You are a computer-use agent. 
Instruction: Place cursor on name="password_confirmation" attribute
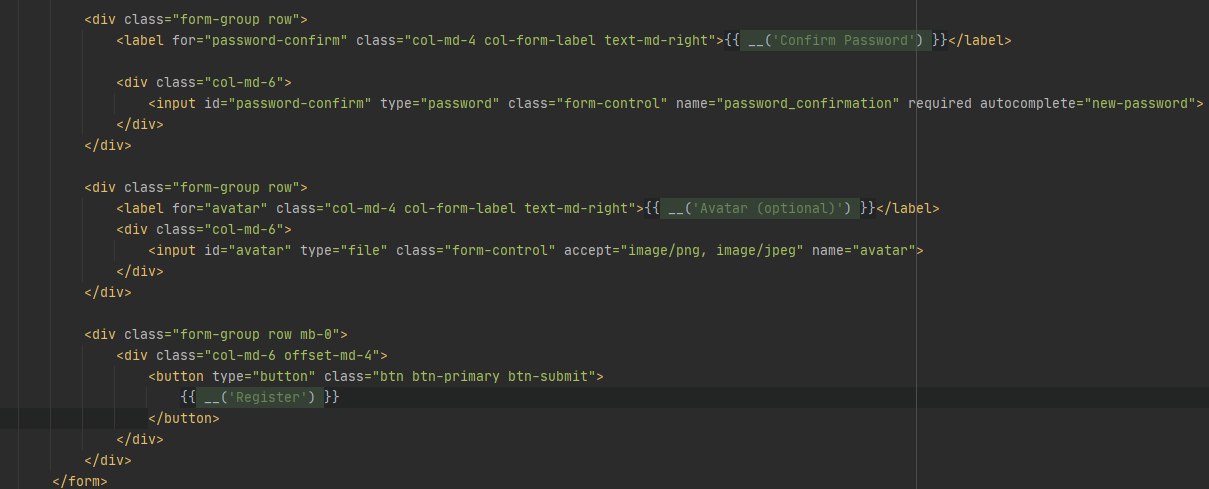(x=787, y=103)
